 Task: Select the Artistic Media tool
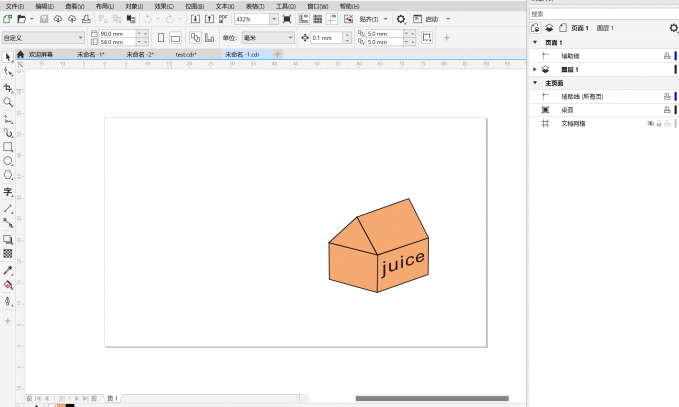point(8,133)
